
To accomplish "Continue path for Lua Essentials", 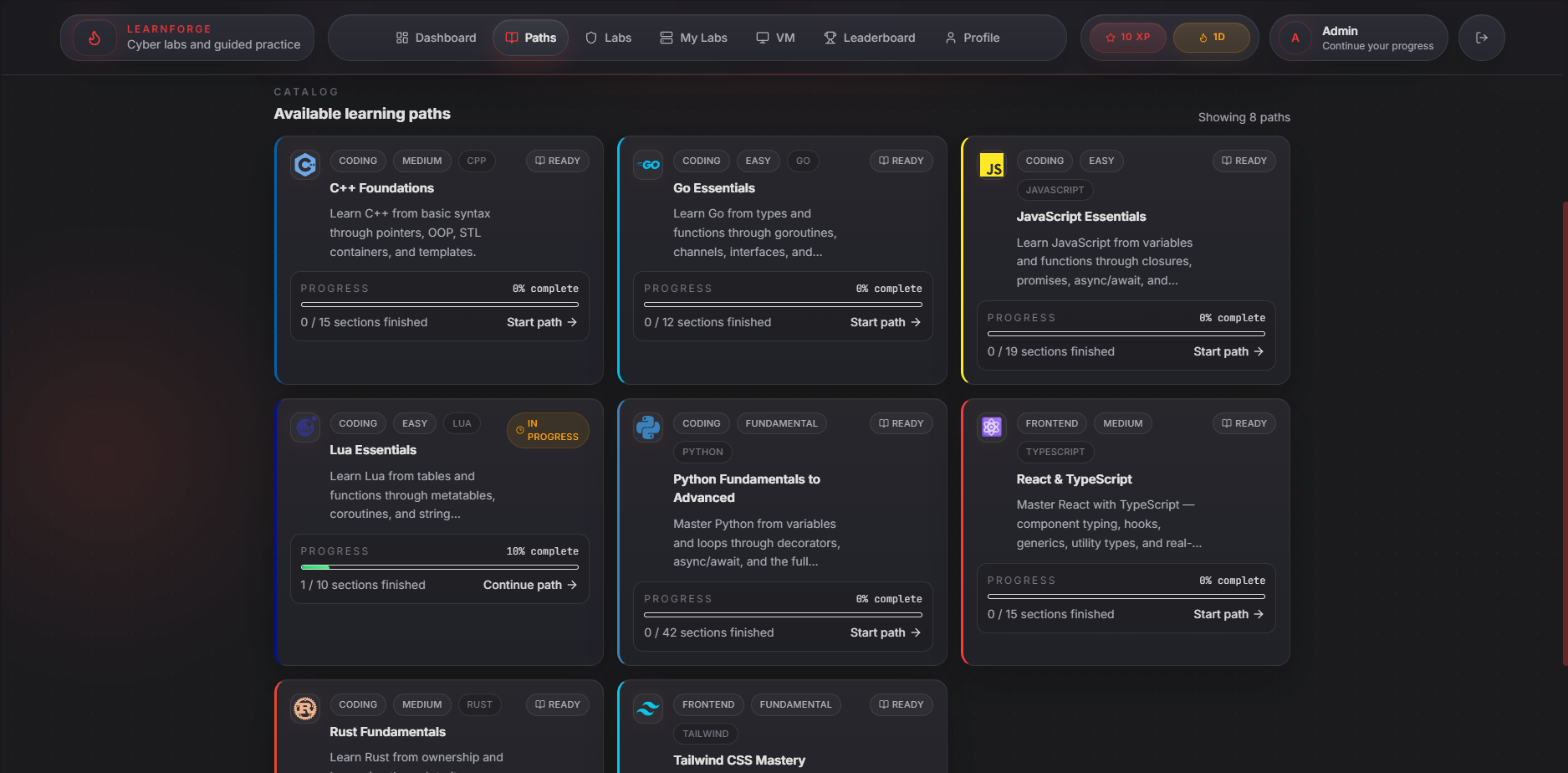I will (530, 585).
